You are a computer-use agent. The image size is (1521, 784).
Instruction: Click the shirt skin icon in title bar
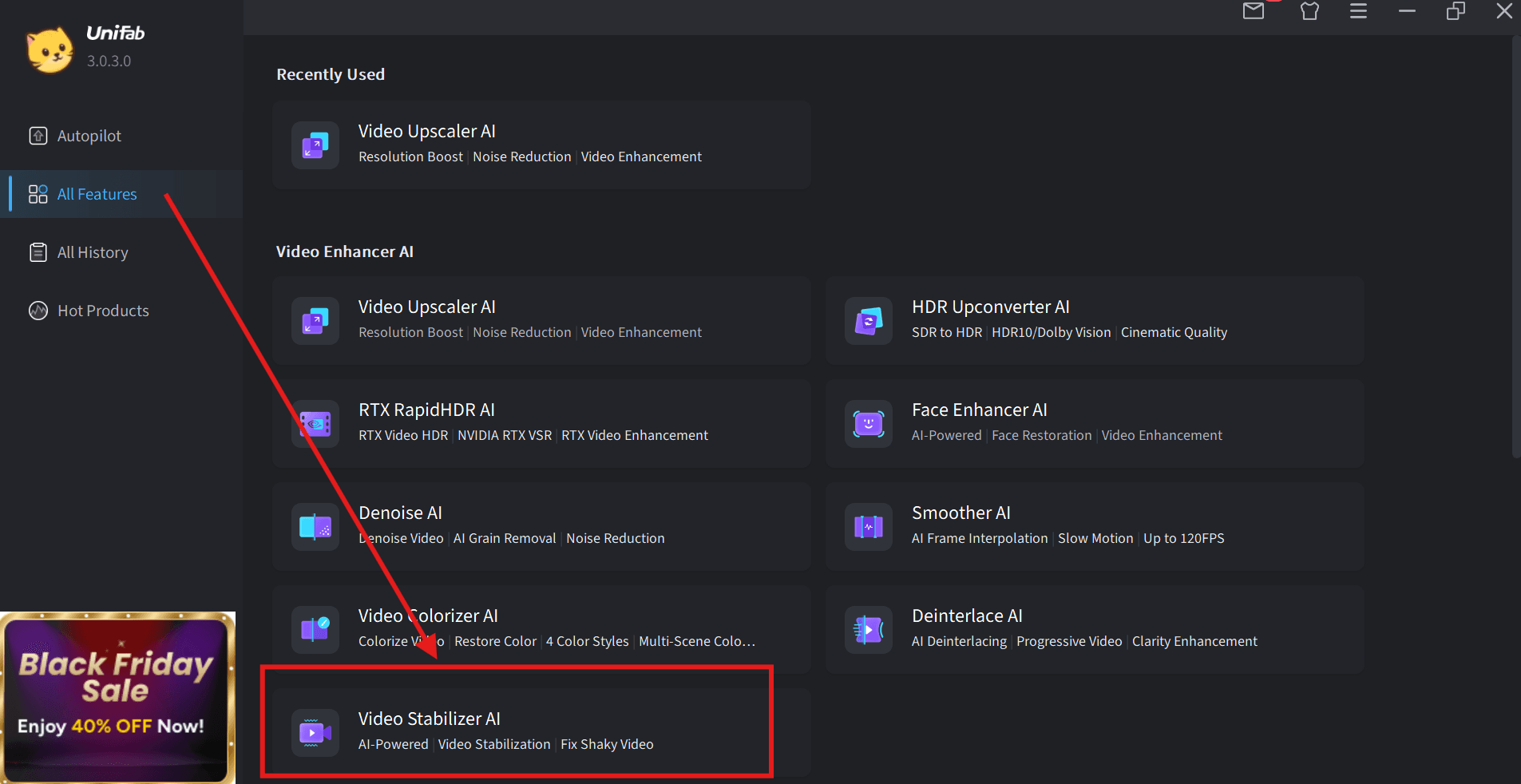pos(1309,11)
